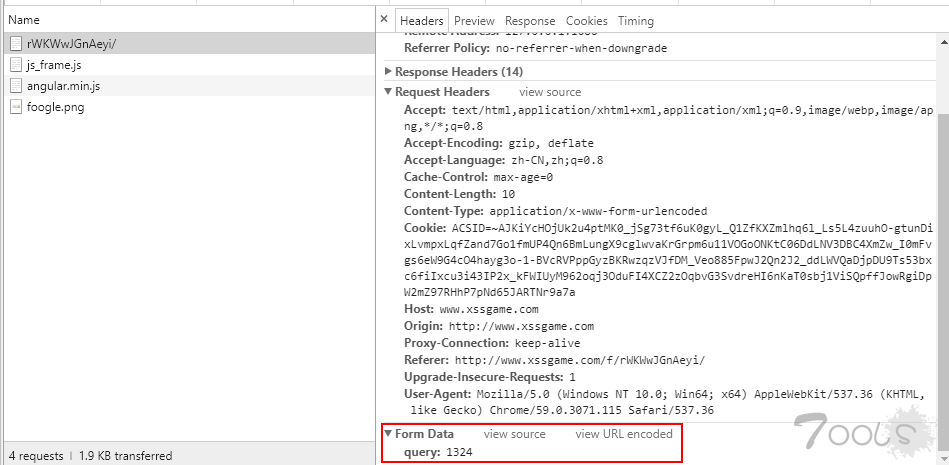Click the query: 1324 form data value

pos(438,452)
